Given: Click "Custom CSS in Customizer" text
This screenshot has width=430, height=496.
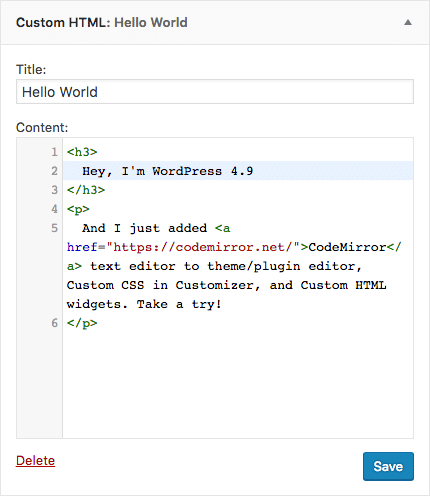Looking at the screenshot, I should [160, 285].
